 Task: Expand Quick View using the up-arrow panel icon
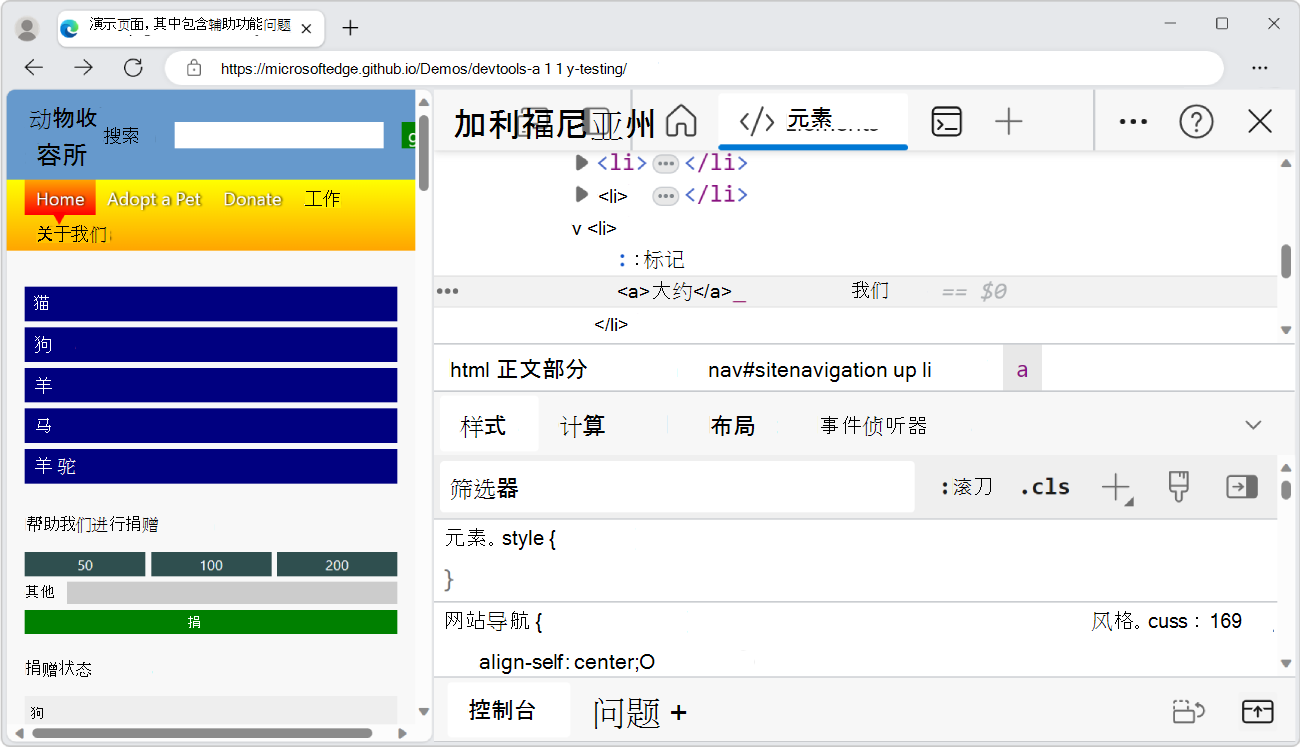pyautogui.click(x=1258, y=711)
